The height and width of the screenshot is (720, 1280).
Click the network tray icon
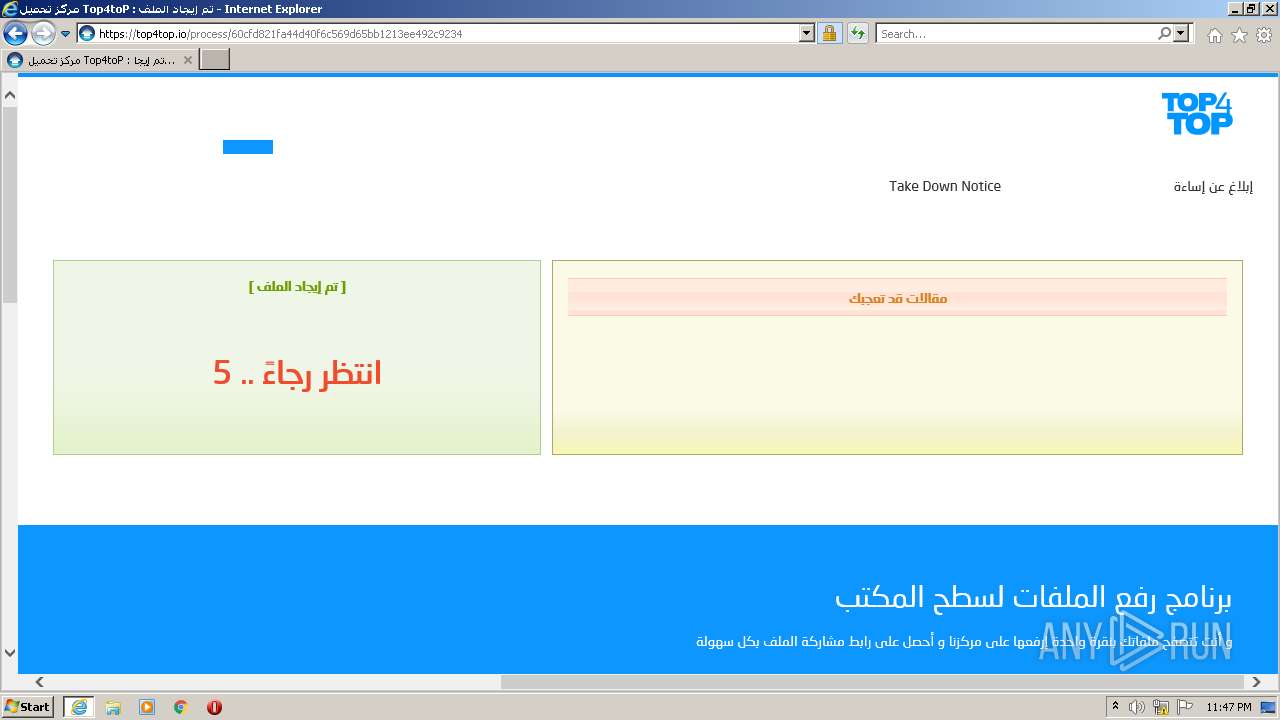click(1161, 707)
